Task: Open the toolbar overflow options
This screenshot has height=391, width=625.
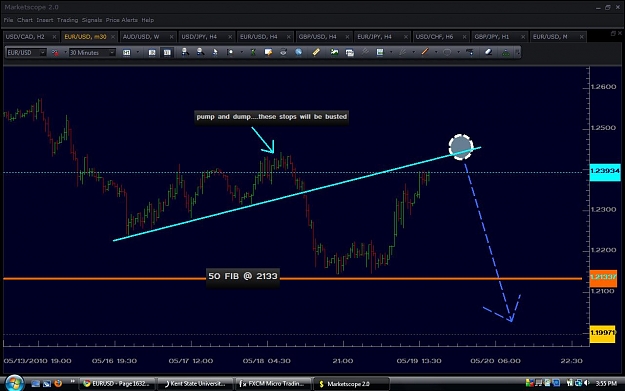Action: click(517, 53)
